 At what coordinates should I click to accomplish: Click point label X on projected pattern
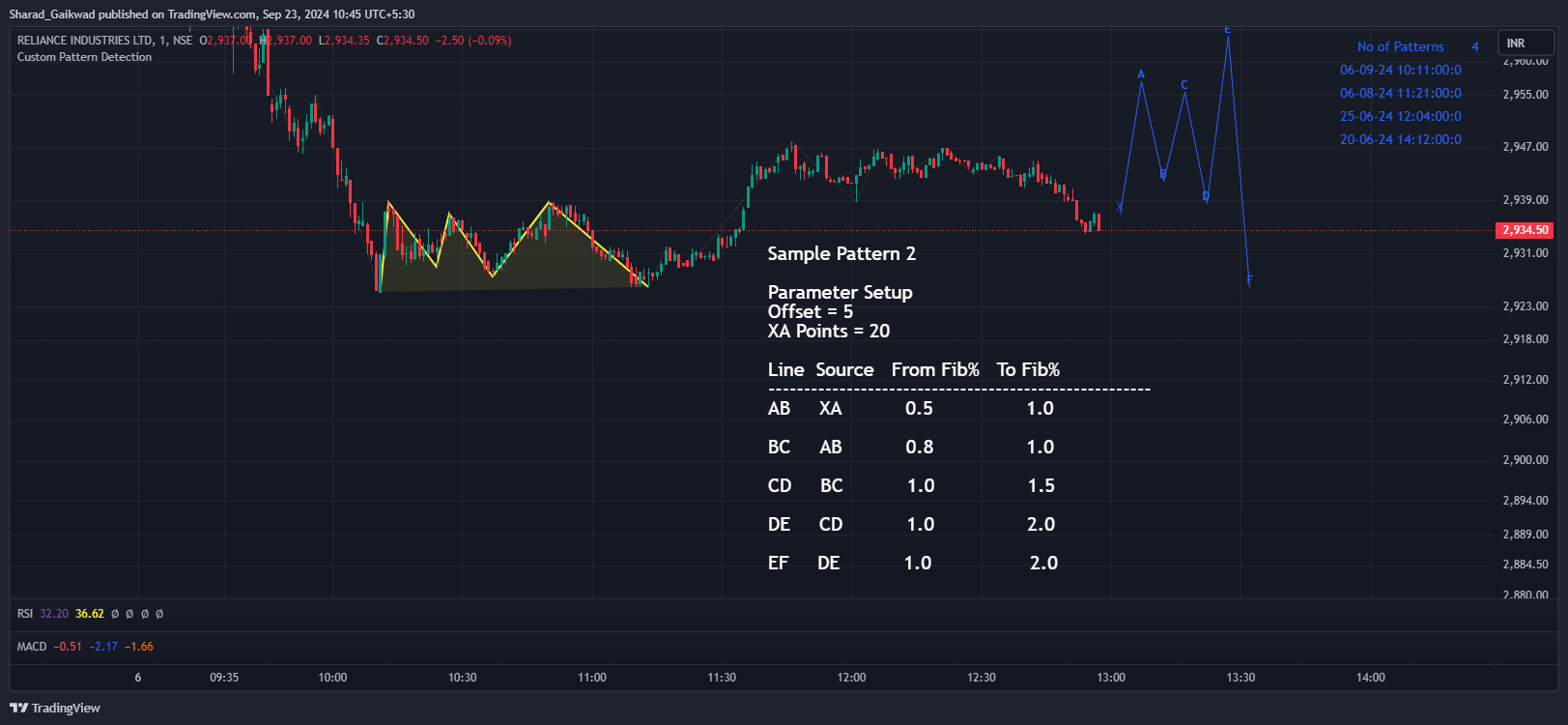tap(1120, 207)
